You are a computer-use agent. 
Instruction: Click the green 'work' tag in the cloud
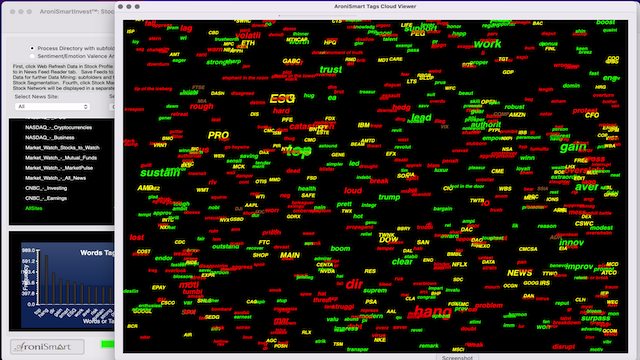[487, 44]
